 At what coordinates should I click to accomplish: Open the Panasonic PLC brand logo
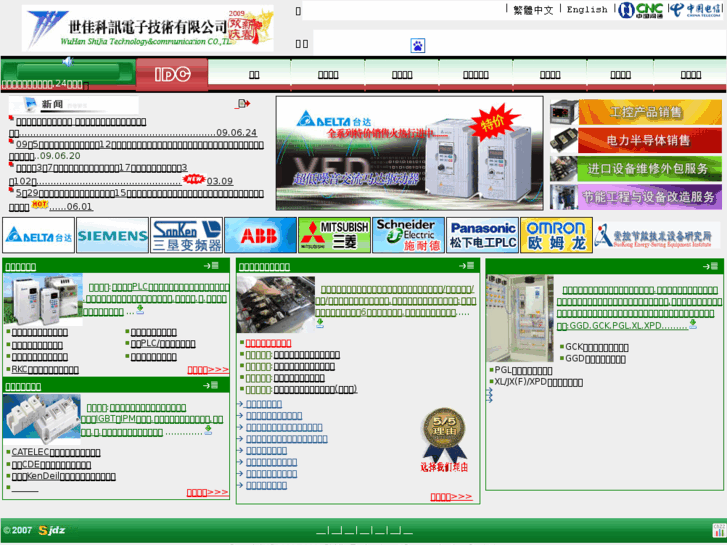[482, 236]
